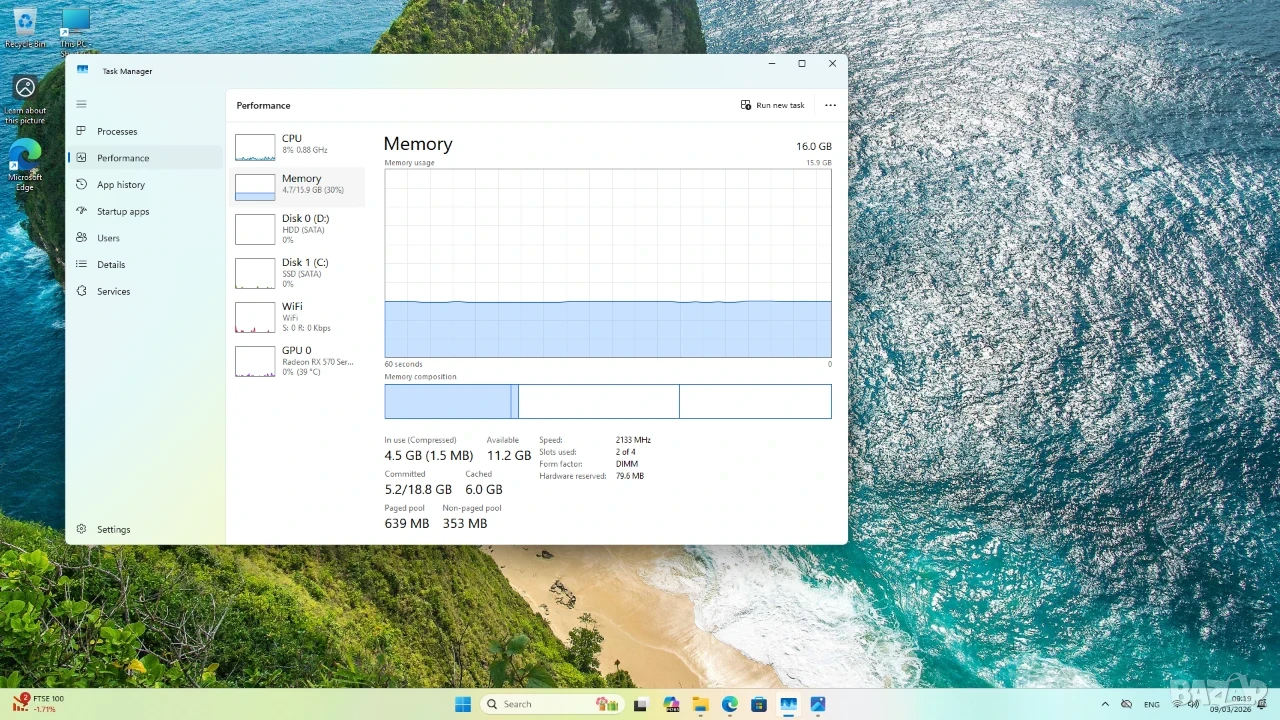Viewport: 1280px width, 720px height.
Task: Select the WiFi performance item
Action: point(299,317)
